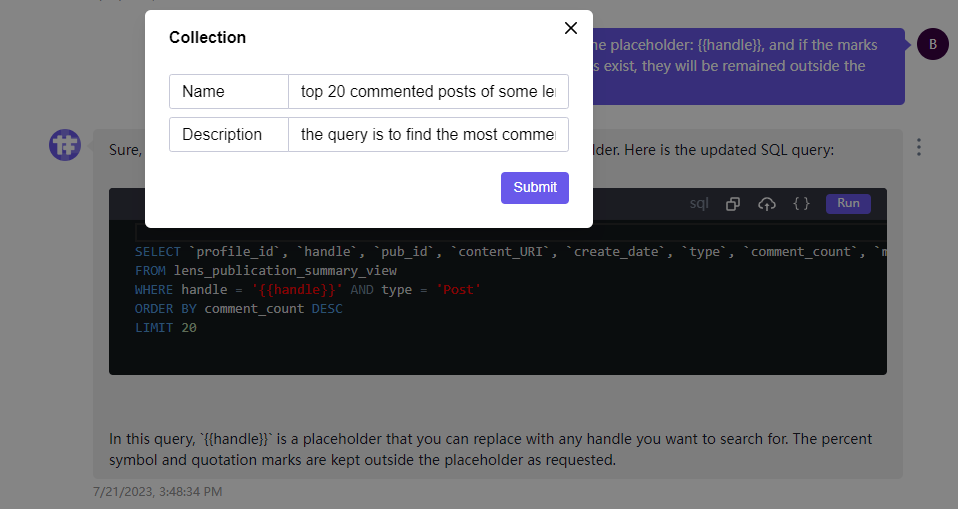This screenshot has height=509, width=958.
Task: Click the user avatar labeled B
Action: [x=932, y=44]
